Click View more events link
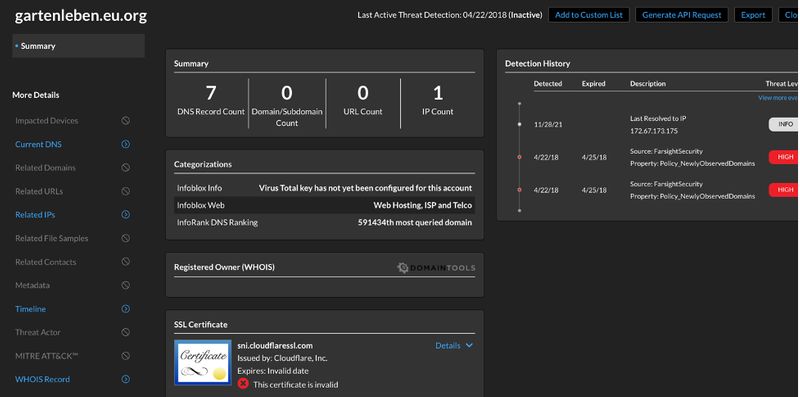This screenshot has height=397, width=800. 779,98
